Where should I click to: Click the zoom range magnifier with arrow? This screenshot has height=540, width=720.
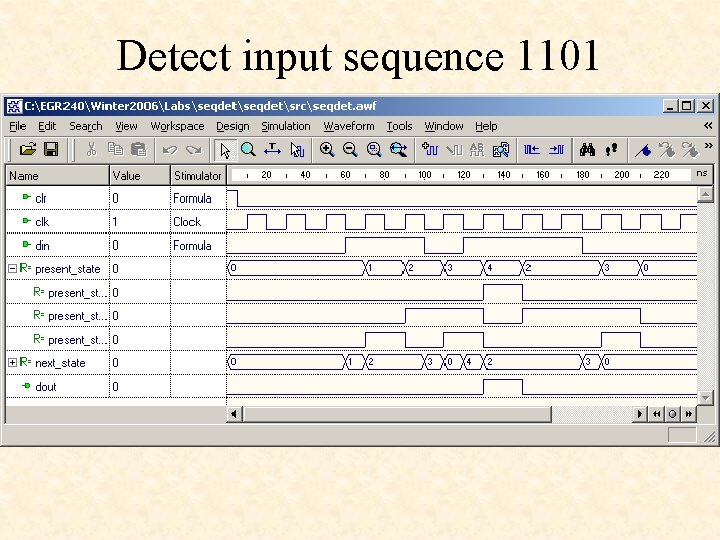pos(398,149)
